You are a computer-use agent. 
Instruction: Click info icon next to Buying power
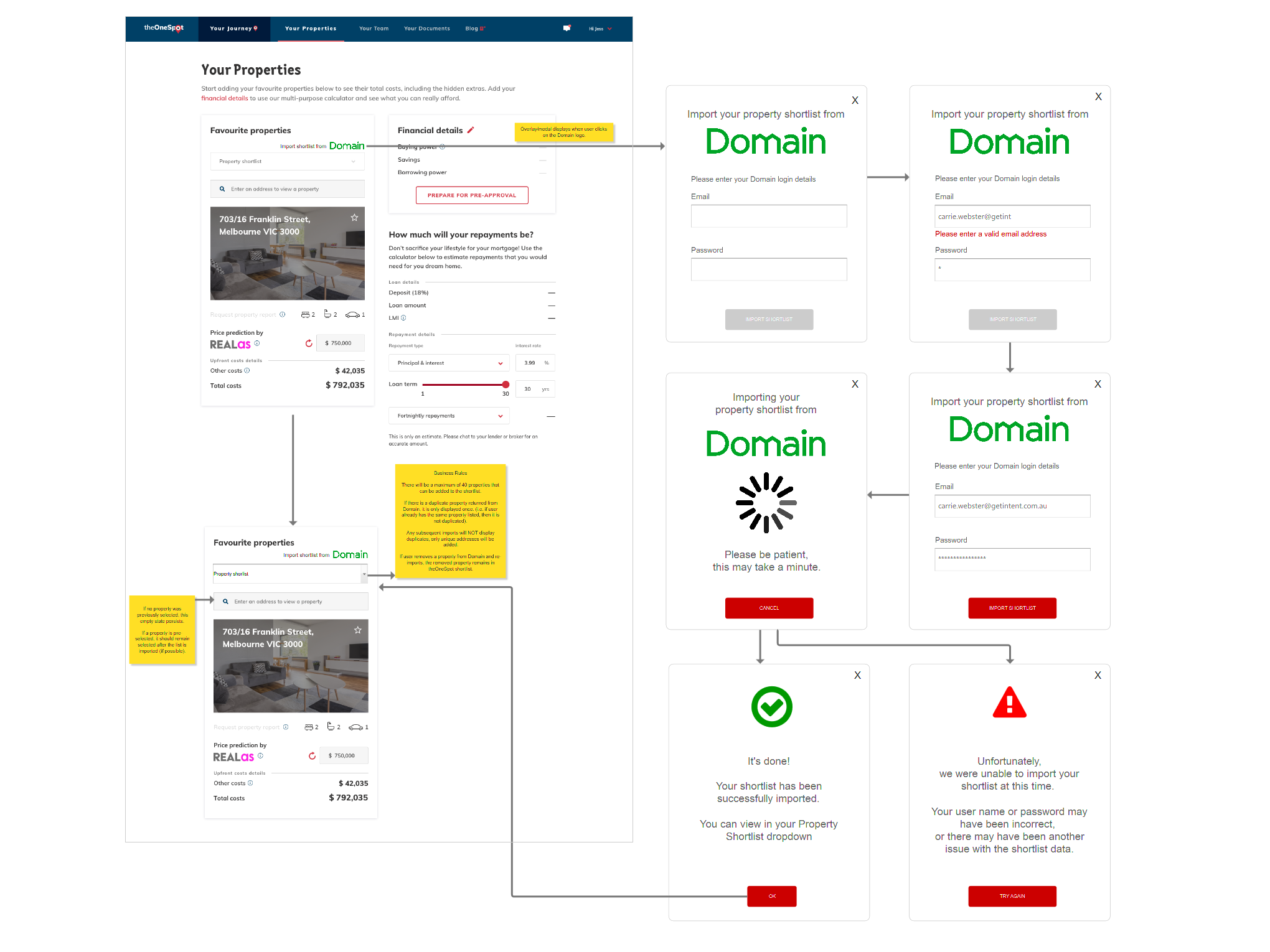point(442,147)
